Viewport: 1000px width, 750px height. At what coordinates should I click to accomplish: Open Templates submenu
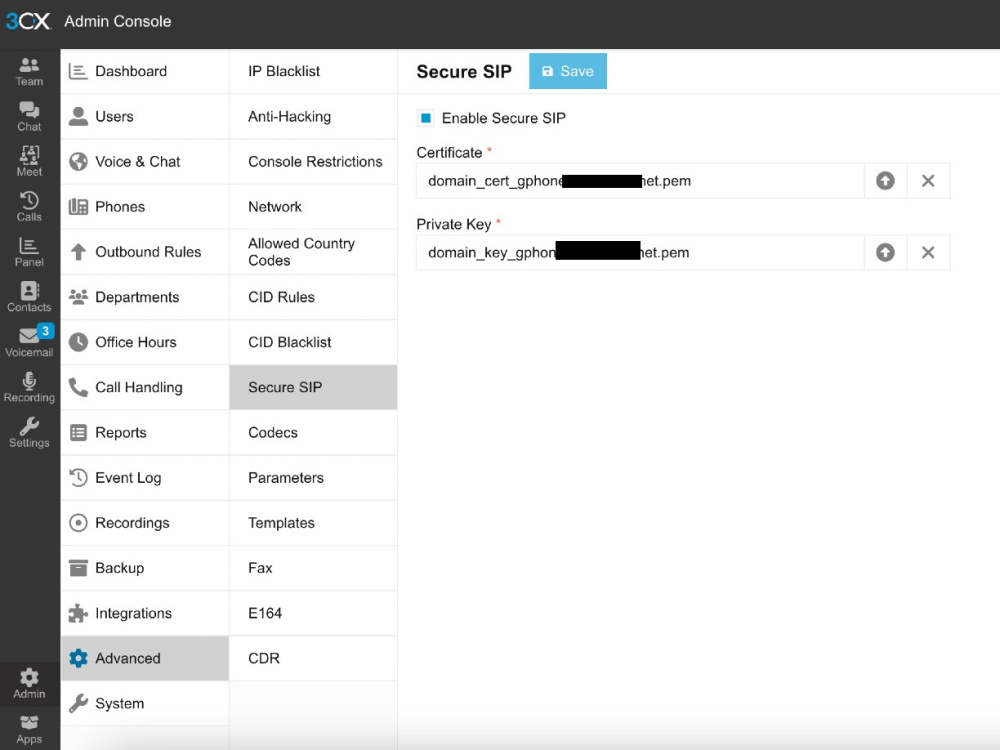(313, 523)
